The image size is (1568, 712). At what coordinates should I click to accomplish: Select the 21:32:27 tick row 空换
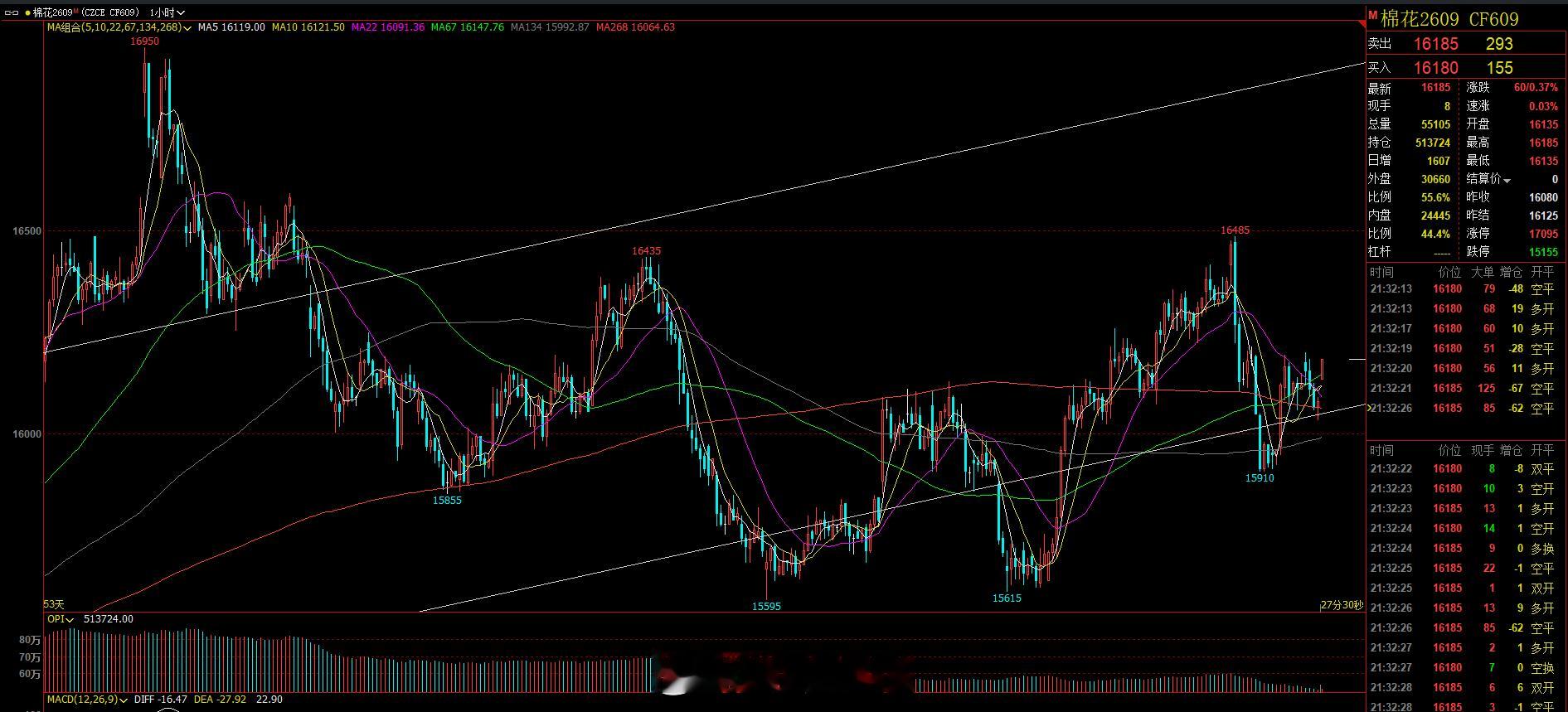pos(1464,668)
